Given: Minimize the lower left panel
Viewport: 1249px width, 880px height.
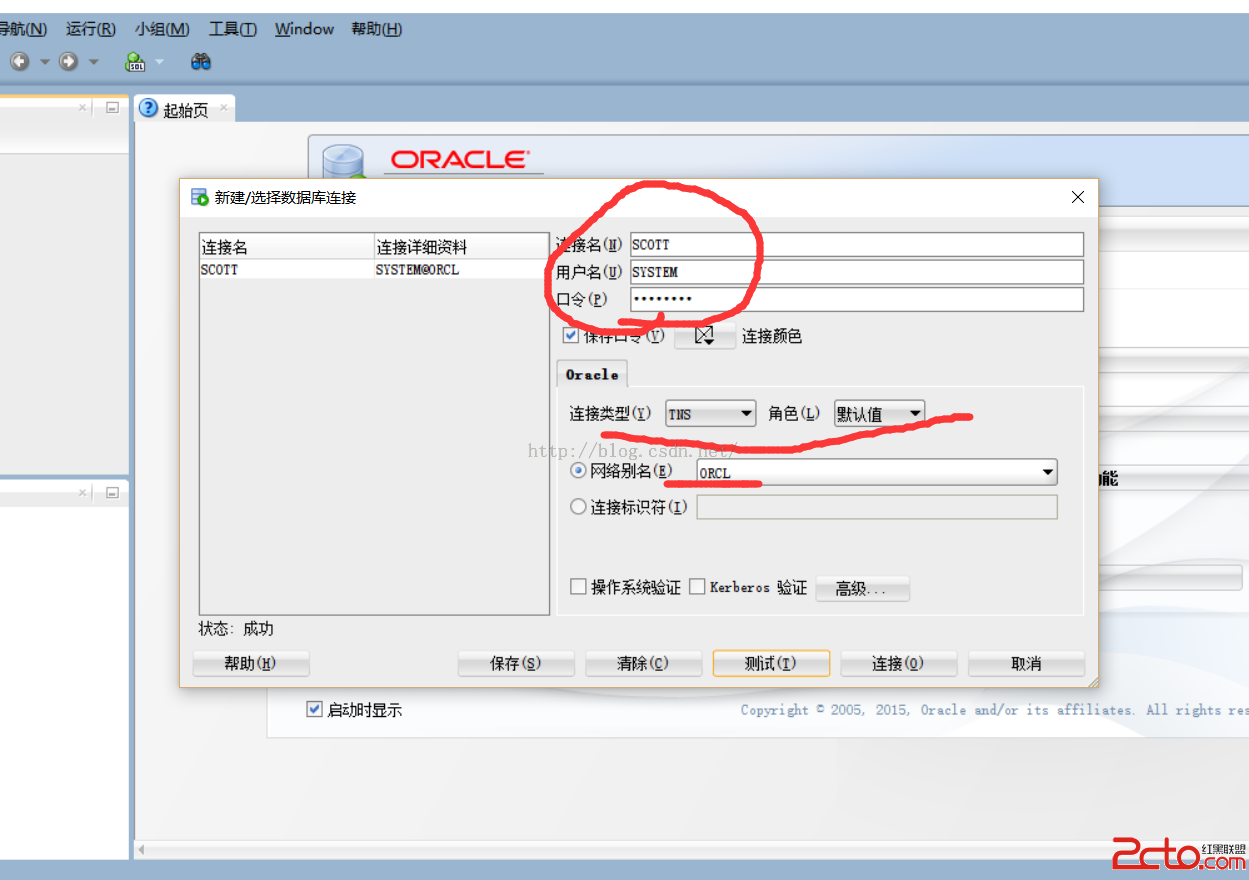Looking at the screenshot, I should [112, 492].
